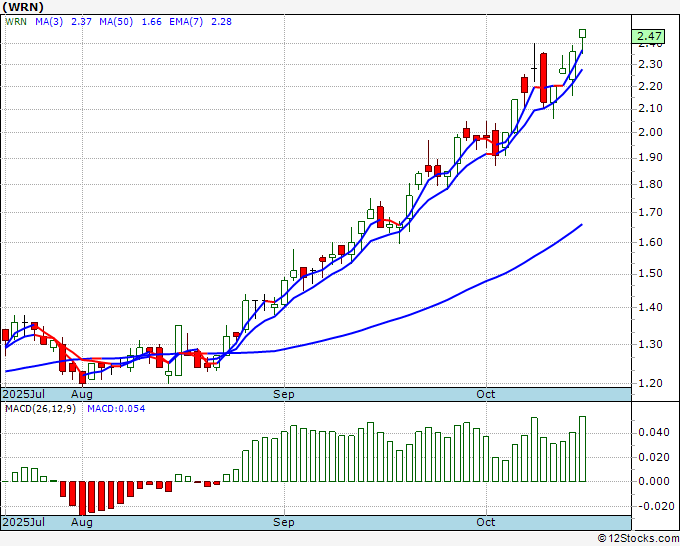Click the MA(50) value 1.66
The width and height of the screenshot is (680, 546).
151,22
